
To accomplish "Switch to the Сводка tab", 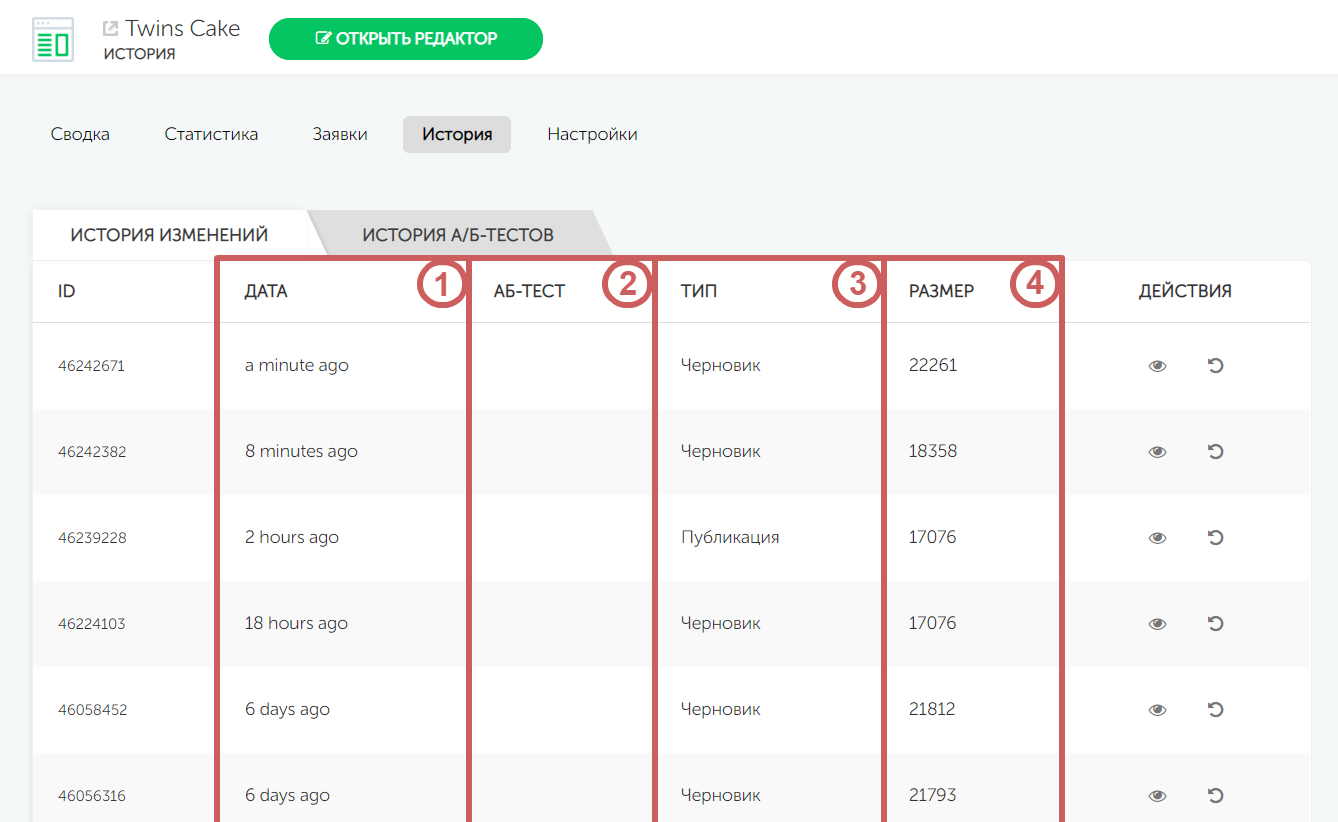I will (x=80, y=134).
